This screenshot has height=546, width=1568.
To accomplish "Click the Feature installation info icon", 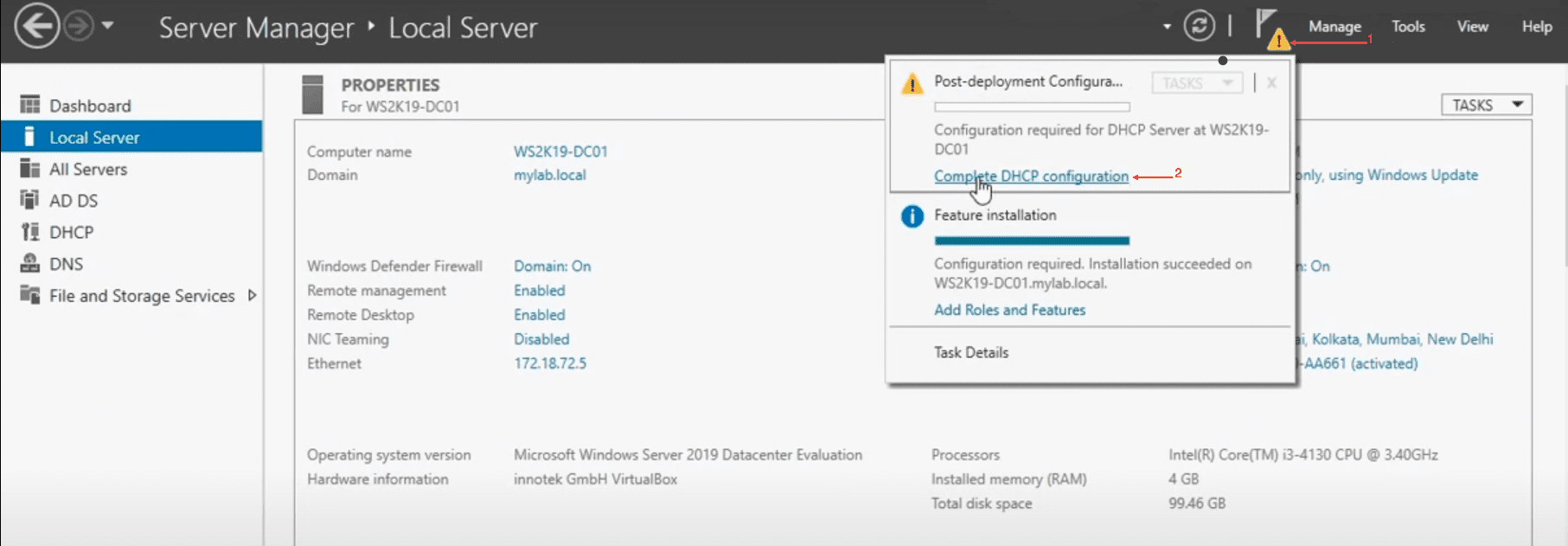I will pos(912,216).
